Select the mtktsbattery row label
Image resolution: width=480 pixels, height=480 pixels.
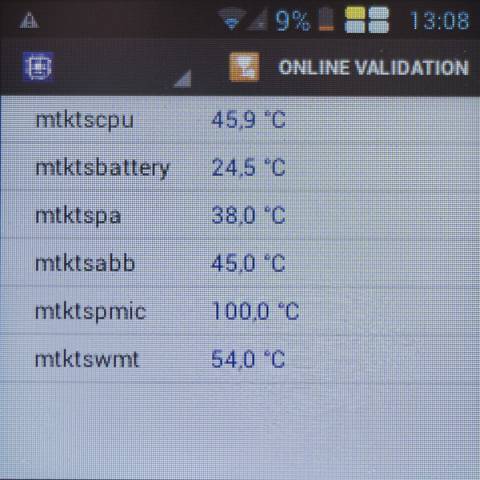pyautogui.click(x=103, y=168)
